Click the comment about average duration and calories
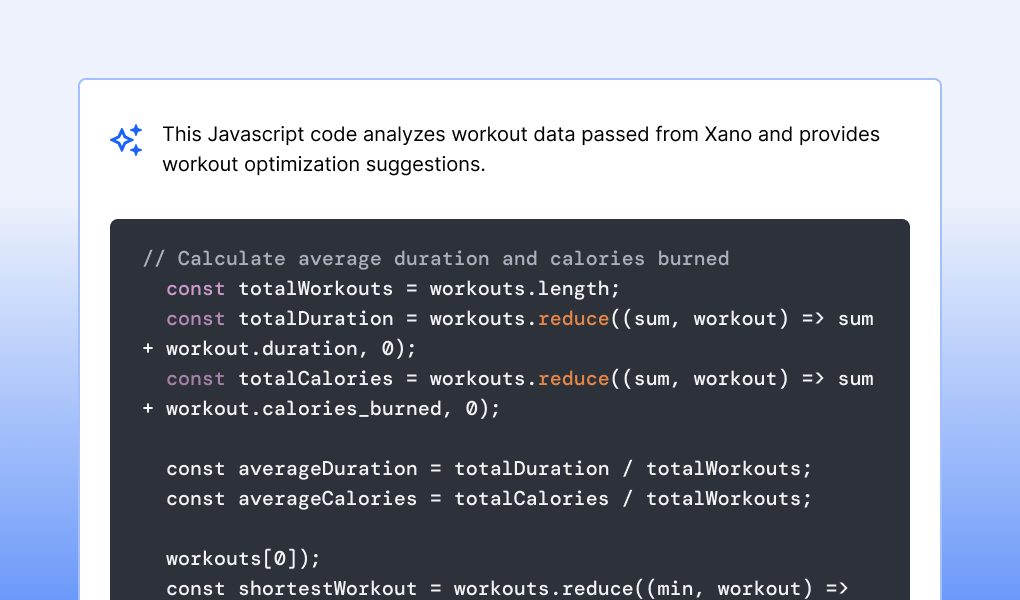The width and height of the screenshot is (1020, 600). [436, 258]
